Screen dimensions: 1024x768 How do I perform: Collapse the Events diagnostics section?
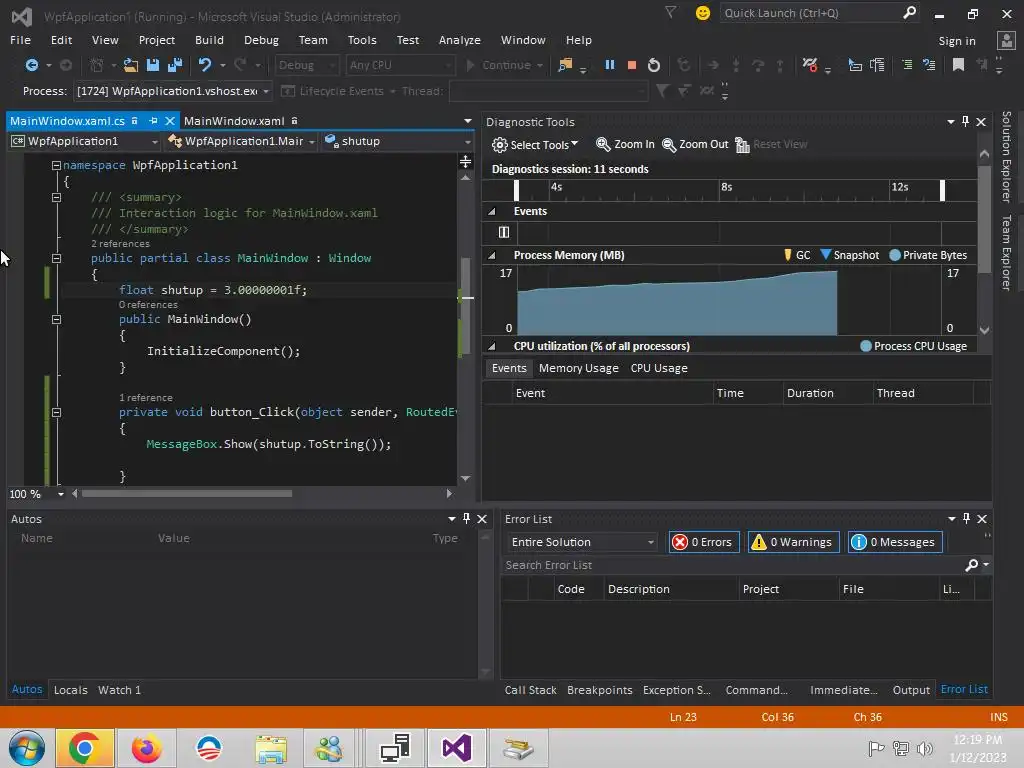tap(492, 211)
